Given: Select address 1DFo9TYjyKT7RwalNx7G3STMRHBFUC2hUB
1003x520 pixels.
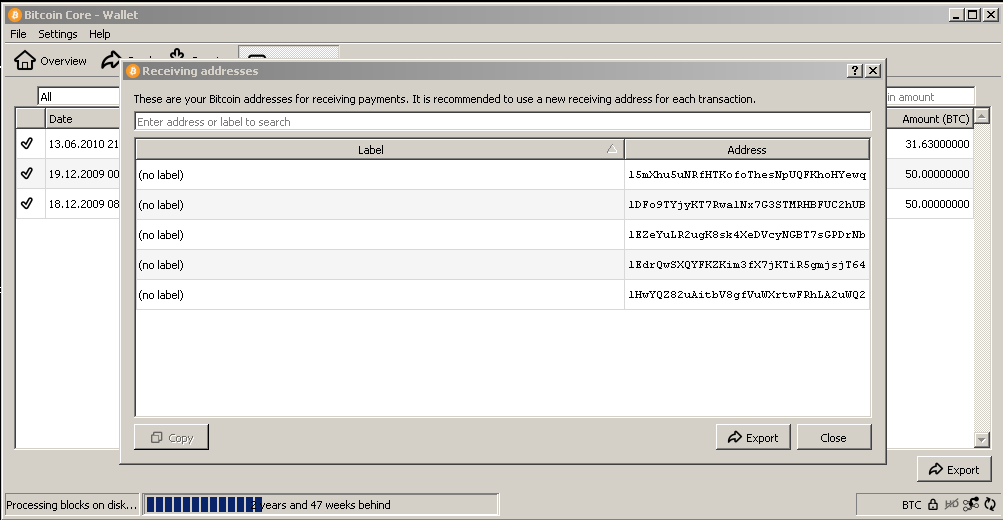Looking at the screenshot, I should coord(746,205).
